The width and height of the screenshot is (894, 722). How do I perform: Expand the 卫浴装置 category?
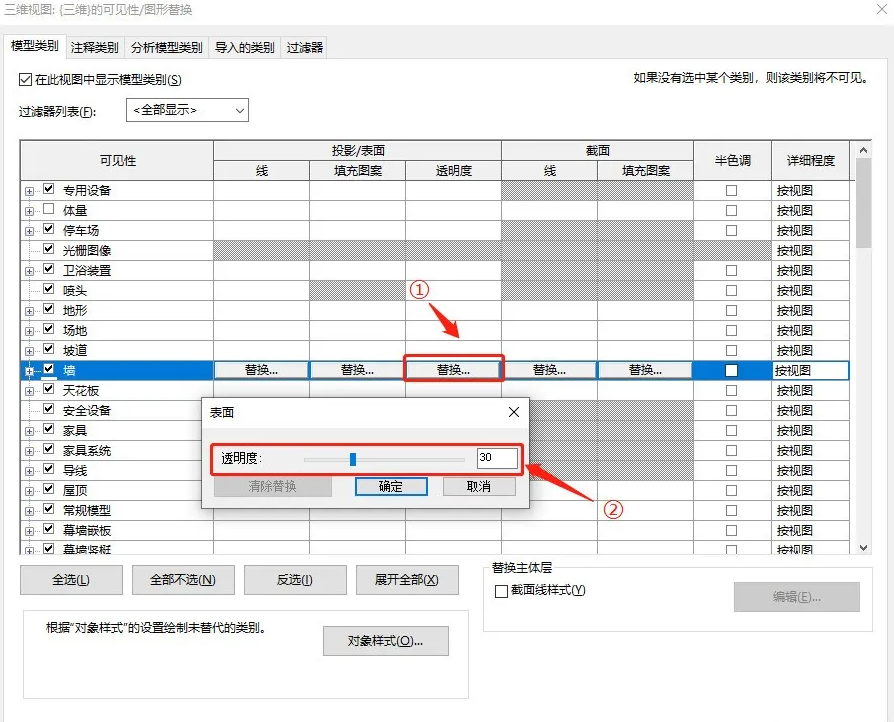pos(29,271)
